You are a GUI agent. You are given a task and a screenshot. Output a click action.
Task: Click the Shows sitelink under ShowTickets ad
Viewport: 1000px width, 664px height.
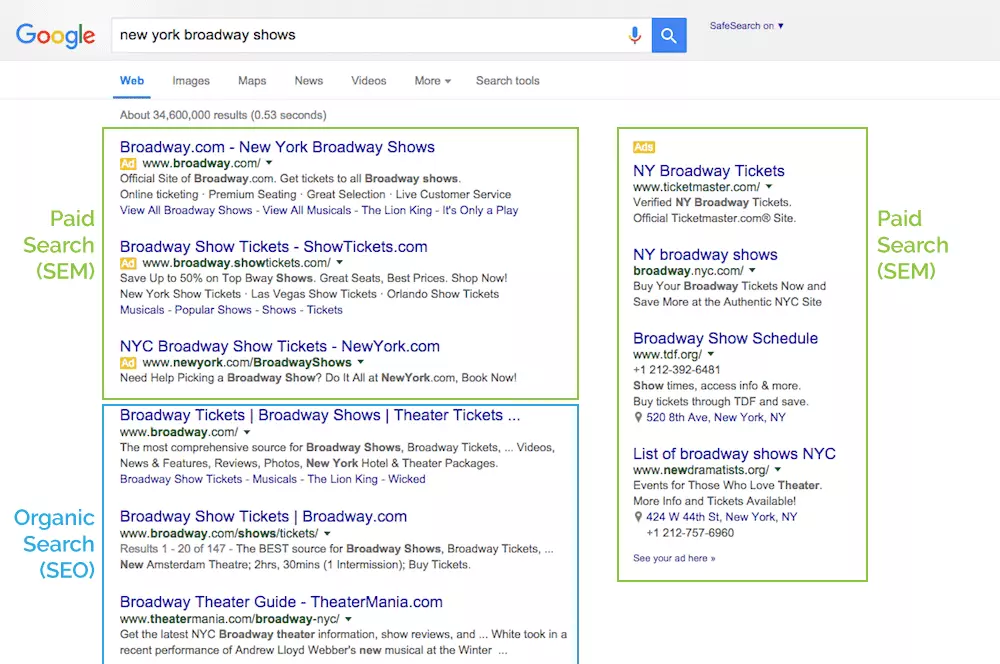click(279, 310)
